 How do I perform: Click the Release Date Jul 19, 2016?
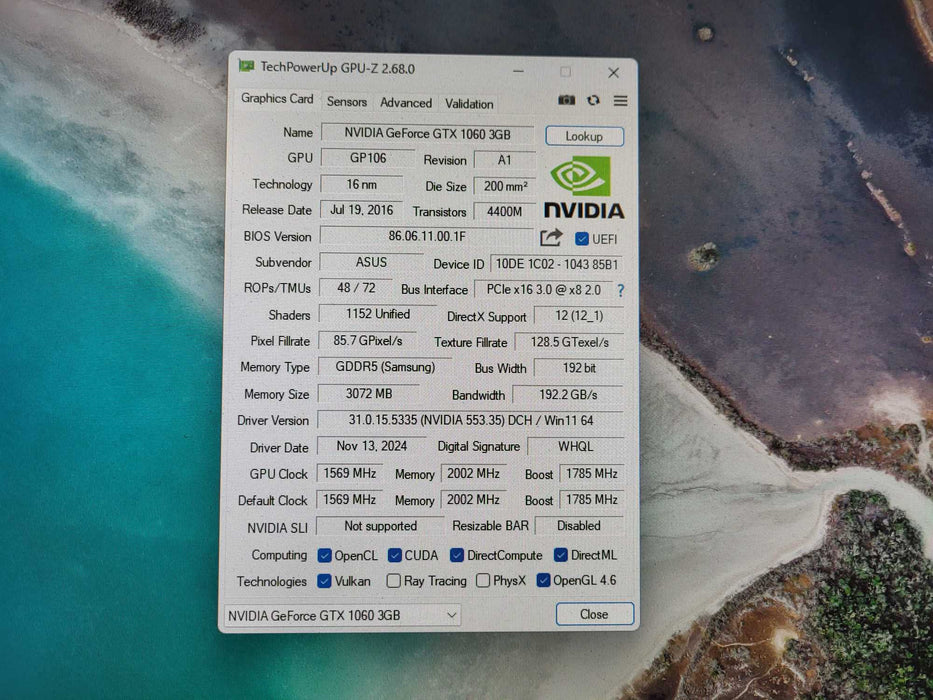361,210
